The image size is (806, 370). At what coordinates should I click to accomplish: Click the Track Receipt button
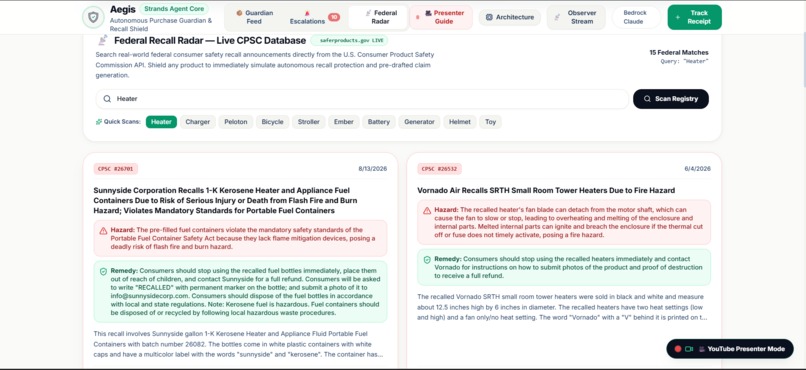pyautogui.click(x=694, y=17)
